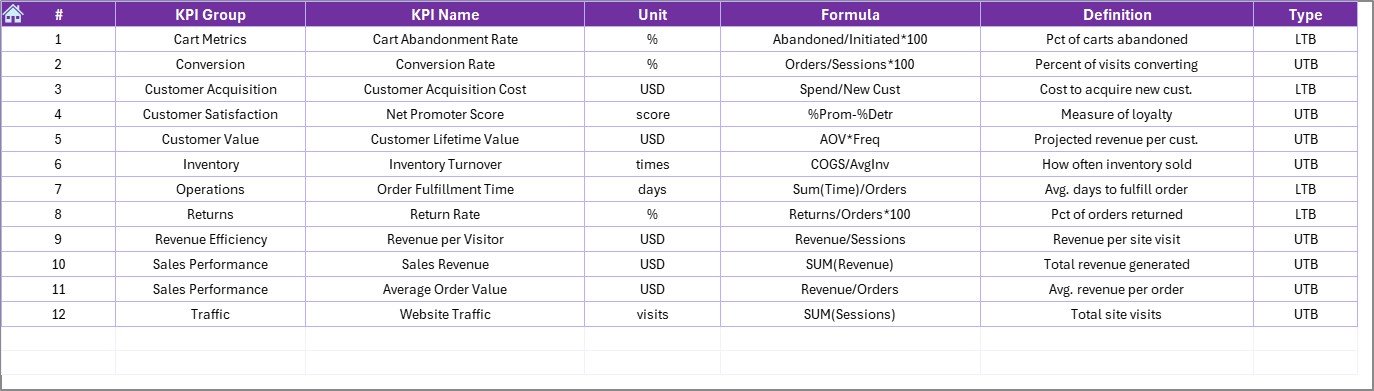Select the Formula column header
Viewport: 1374px width, 391px height.
point(850,15)
